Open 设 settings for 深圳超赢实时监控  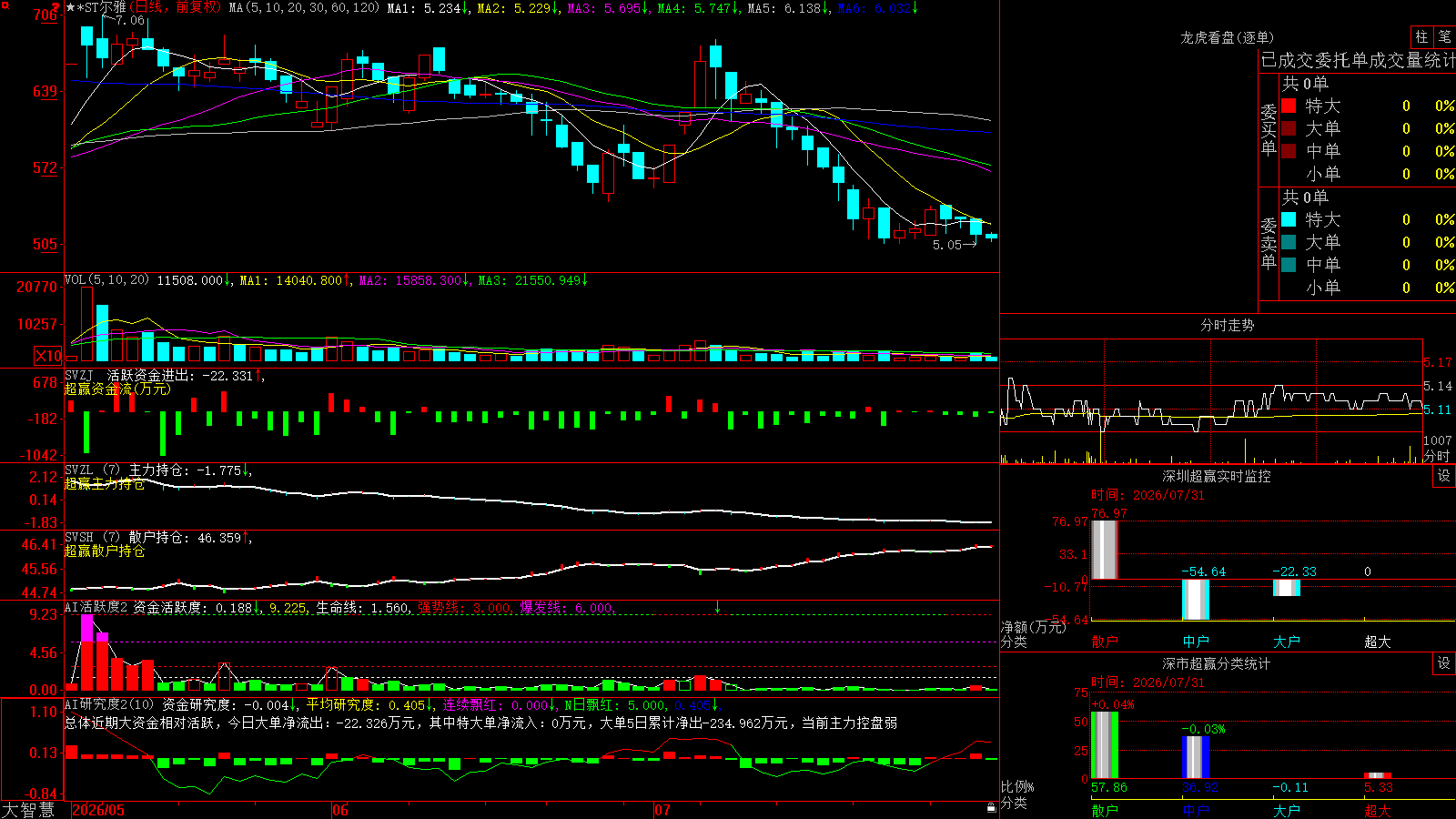[x=1444, y=476]
